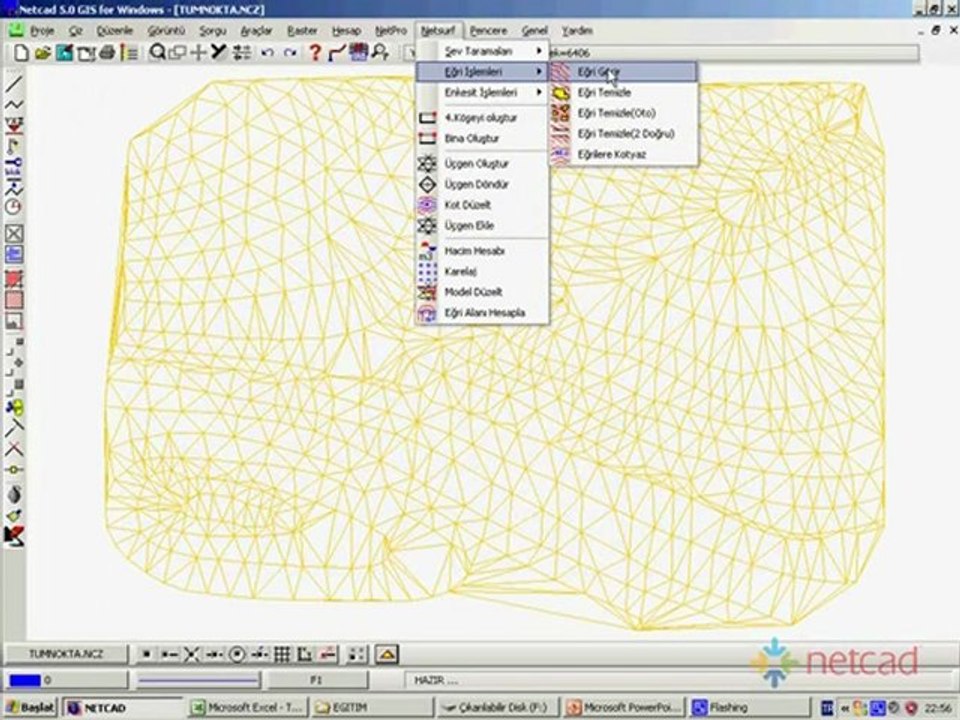Open the Hesap menu
The width and height of the screenshot is (960, 720).
click(347, 31)
